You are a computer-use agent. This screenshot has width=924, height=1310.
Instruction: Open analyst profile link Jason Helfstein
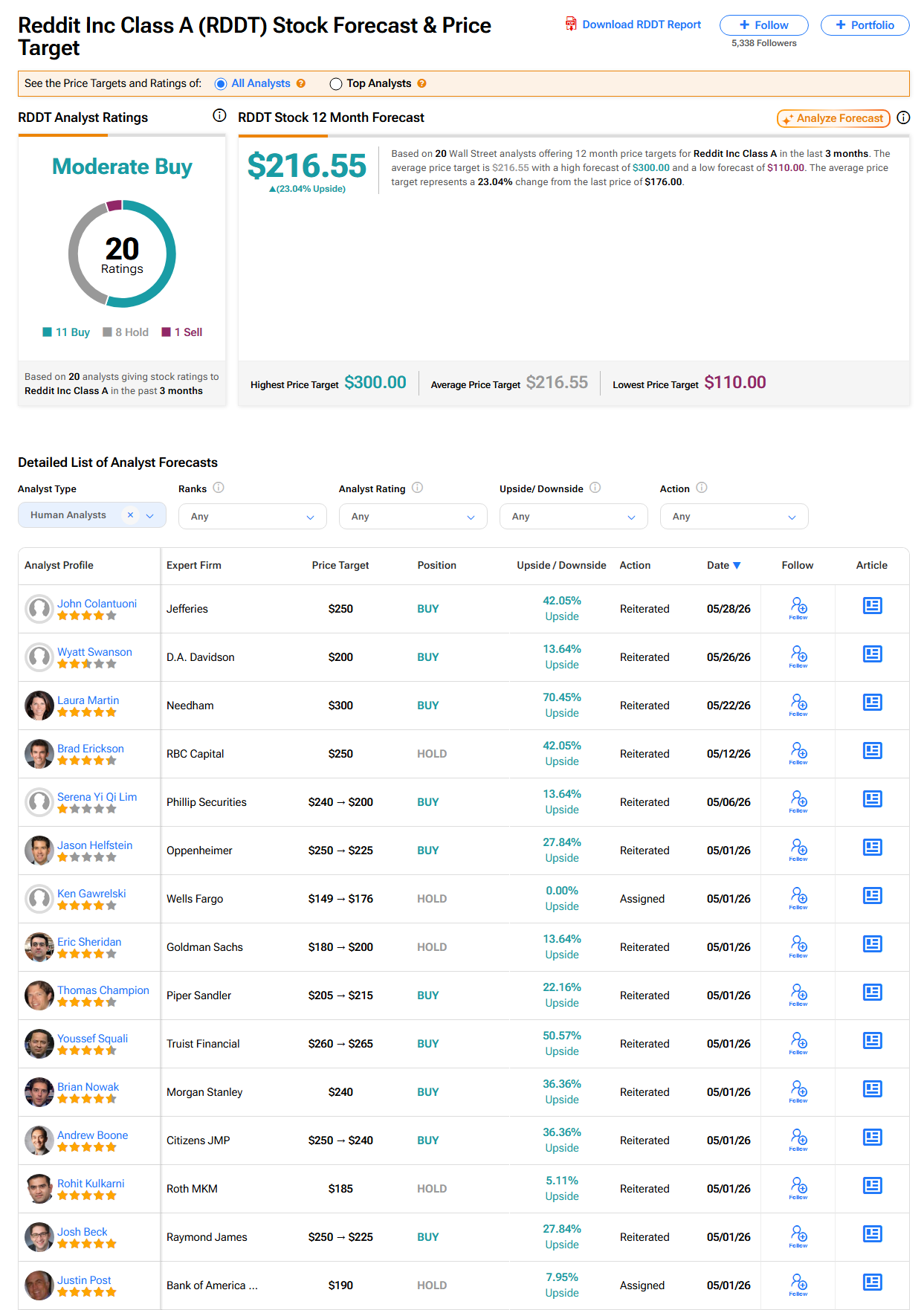pos(95,845)
